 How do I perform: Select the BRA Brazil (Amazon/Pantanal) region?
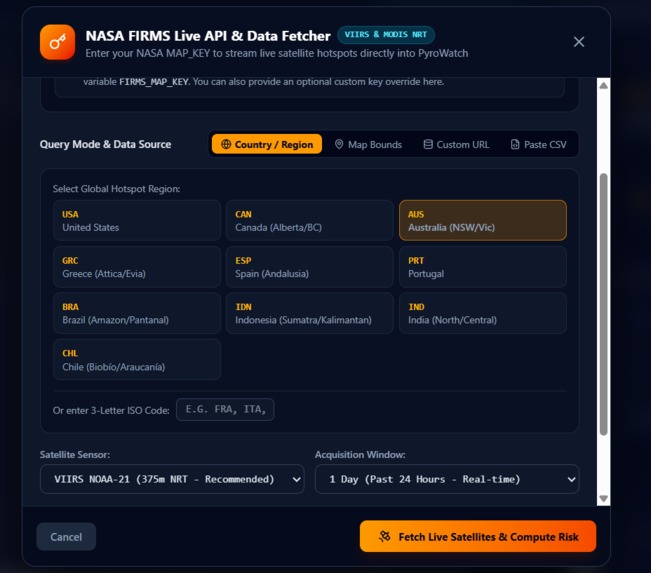[x=137, y=313]
